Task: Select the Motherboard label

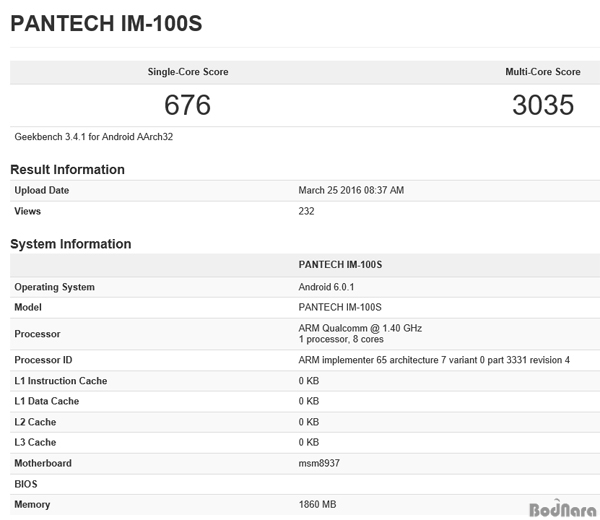Action: click(43, 463)
